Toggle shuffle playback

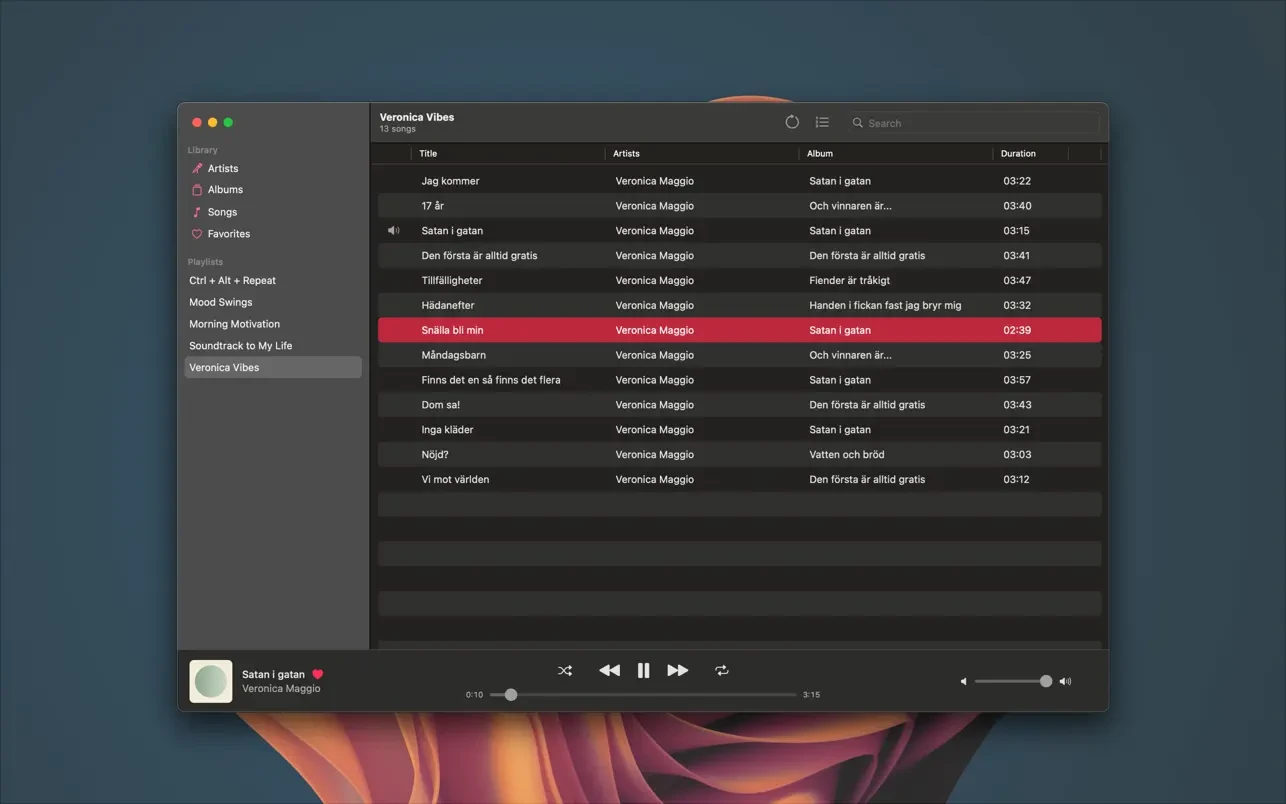[565, 671]
